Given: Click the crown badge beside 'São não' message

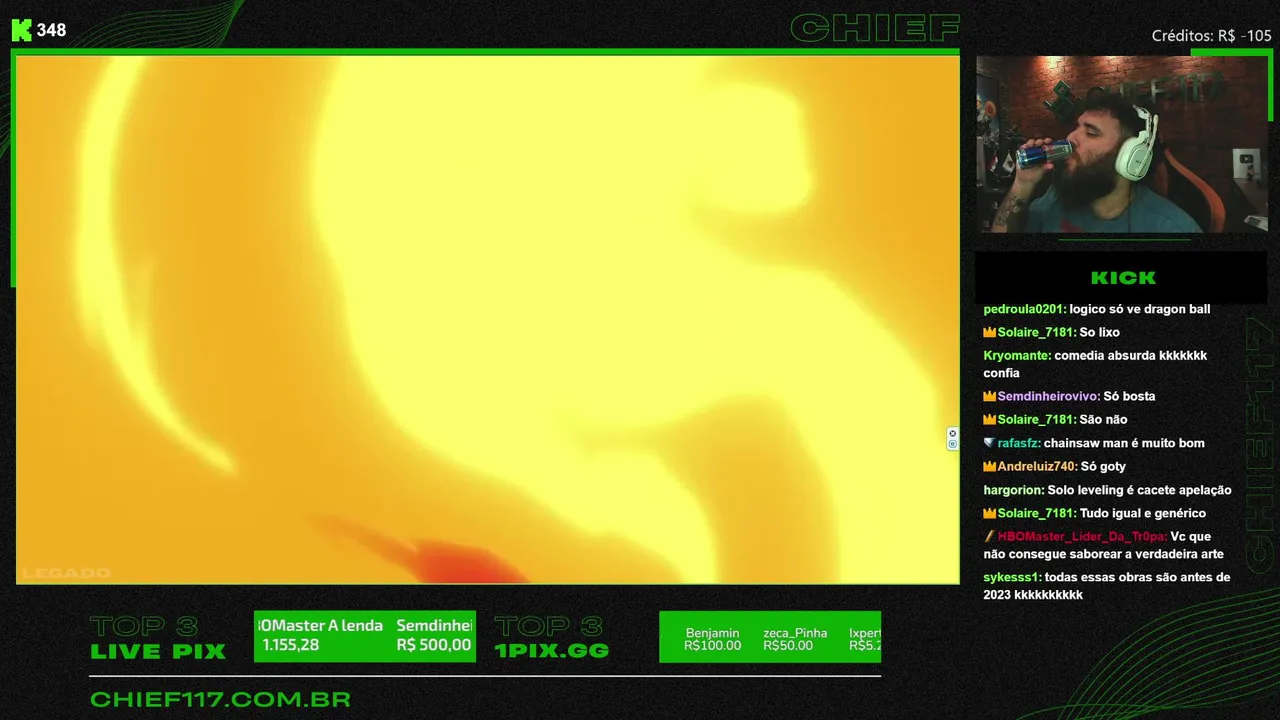Looking at the screenshot, I should pos(989,419).
